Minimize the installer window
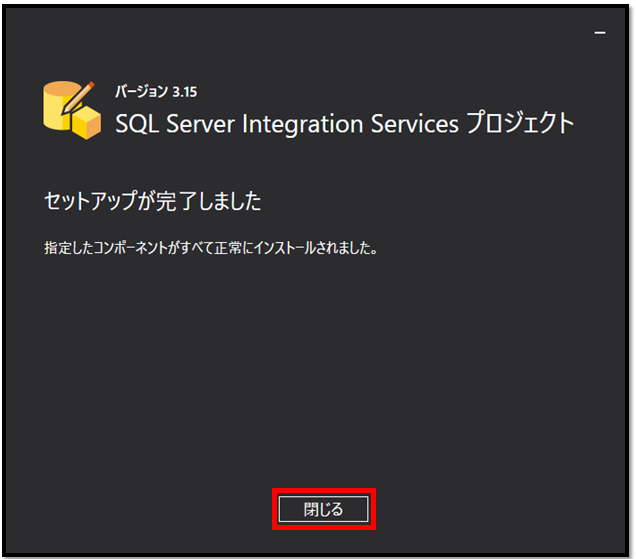Image resolution: width=636 pixels, height=559 pixels. (600, 33)
